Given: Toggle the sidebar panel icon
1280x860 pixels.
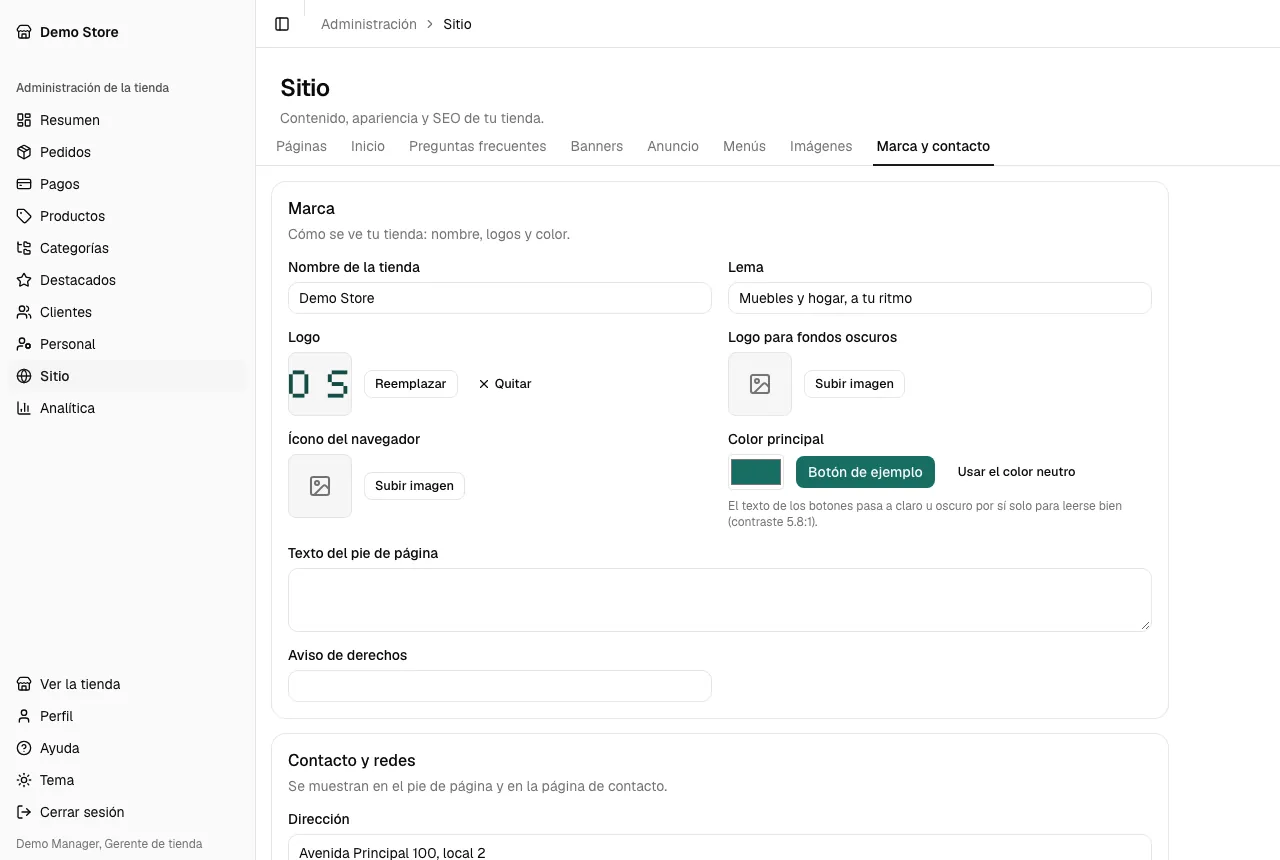Looking at the screenshot, I should (x=282, y=24).
